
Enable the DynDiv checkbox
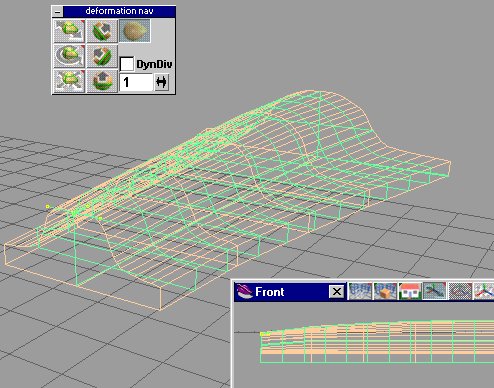pos(127,64)
